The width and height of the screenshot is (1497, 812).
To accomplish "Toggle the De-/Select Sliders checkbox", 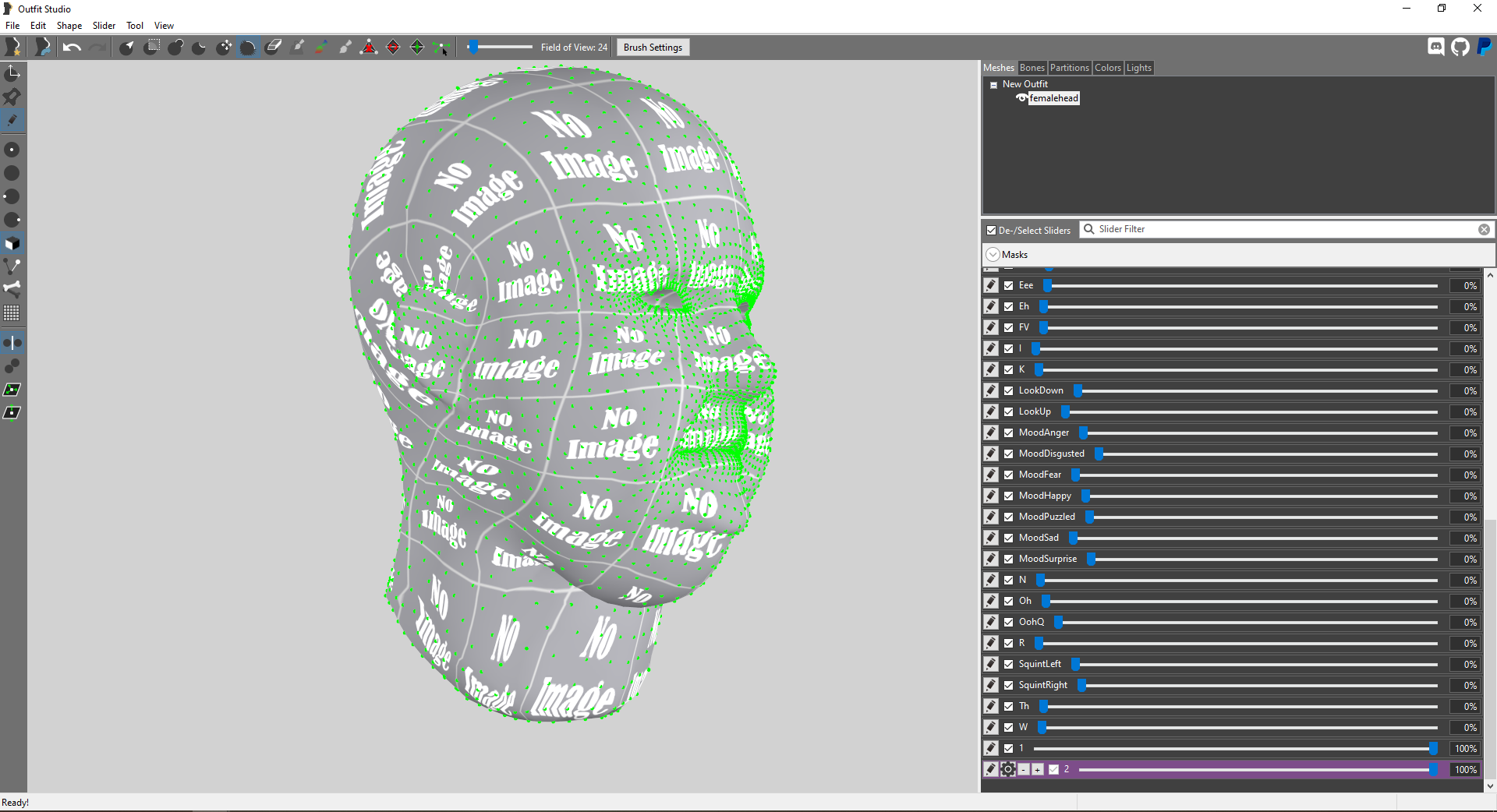I will pyautogui.click(x=992, y=231).
